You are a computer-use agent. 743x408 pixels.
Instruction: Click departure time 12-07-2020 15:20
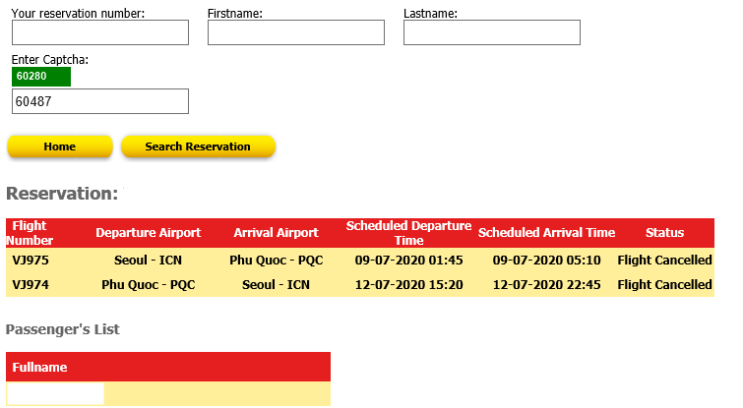coord(409,285)
